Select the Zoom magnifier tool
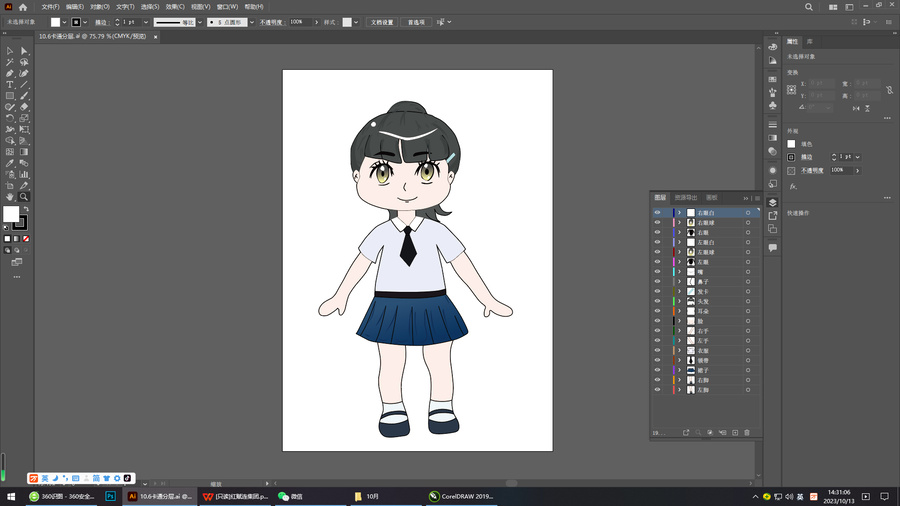This screenshot has width=900, height=506. (24, 197)
